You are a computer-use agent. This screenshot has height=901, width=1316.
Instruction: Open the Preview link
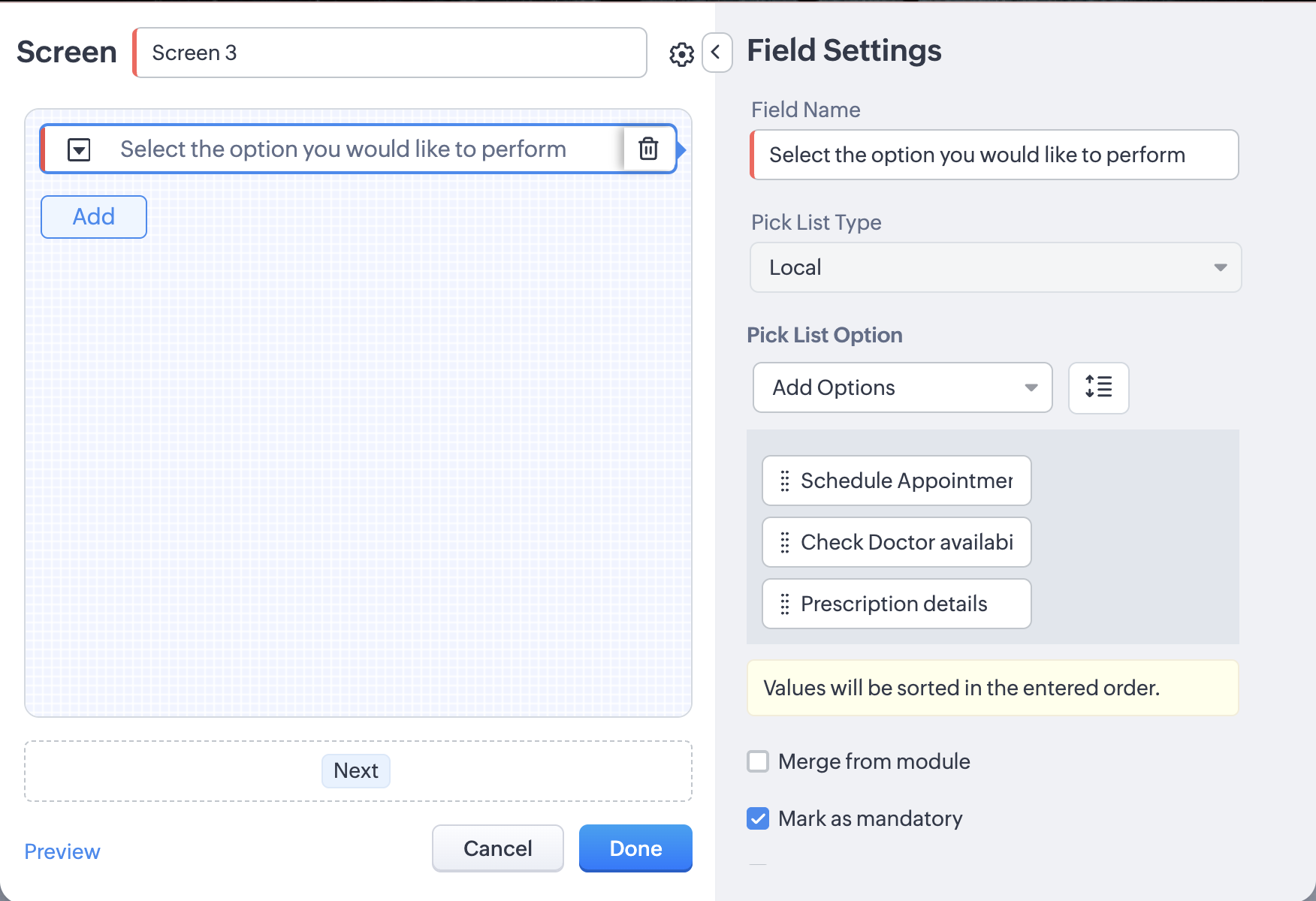(x=62, y=851)
